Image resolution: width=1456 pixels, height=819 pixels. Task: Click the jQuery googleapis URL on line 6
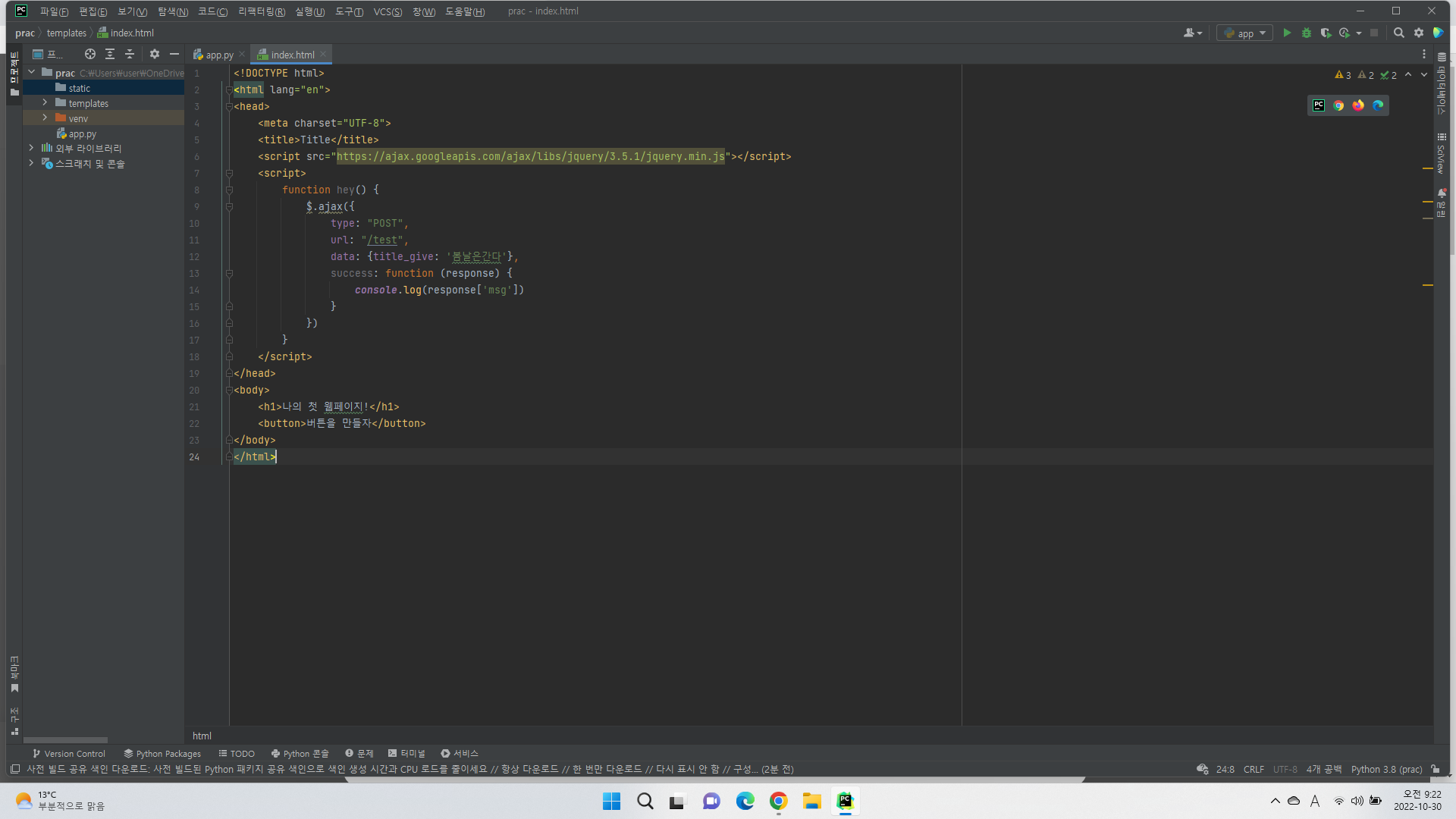(x=530, y=156)
